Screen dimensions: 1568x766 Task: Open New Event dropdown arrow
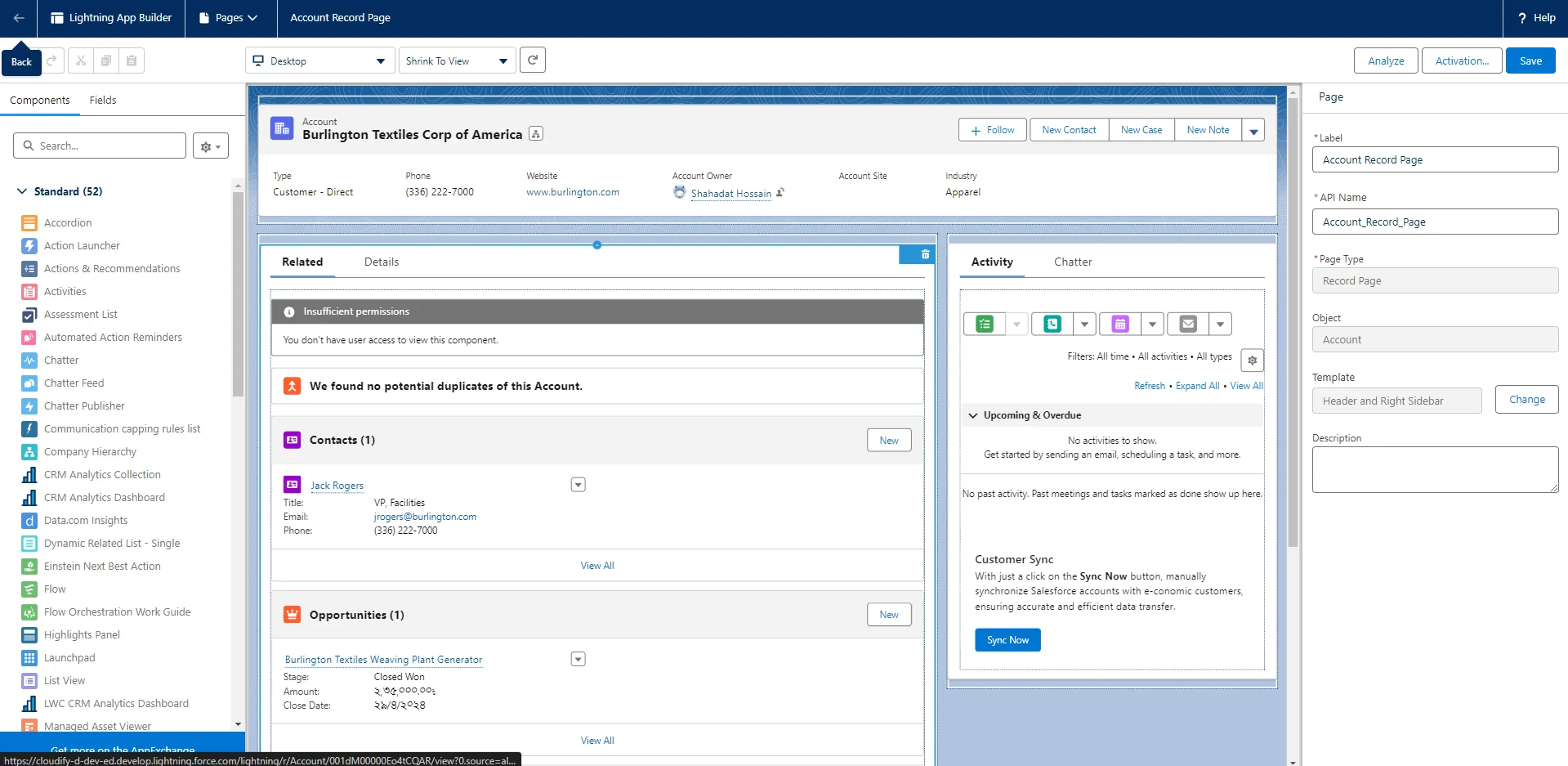tap(1152, 325)
